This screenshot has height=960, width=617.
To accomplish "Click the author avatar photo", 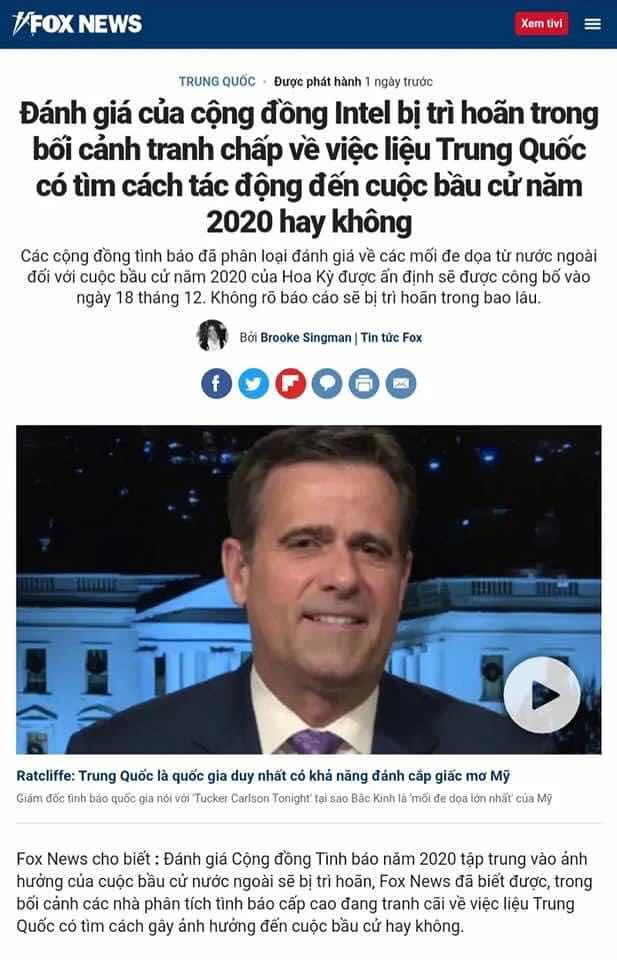I will [x=212, y=336].
